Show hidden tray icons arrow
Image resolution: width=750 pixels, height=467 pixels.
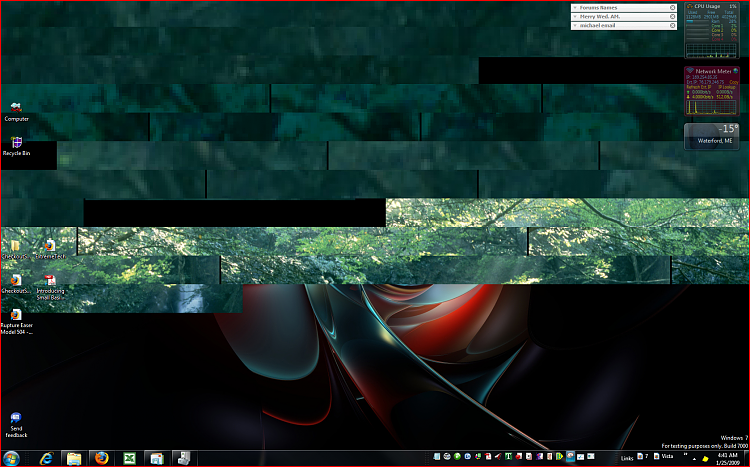coord(694,458)
